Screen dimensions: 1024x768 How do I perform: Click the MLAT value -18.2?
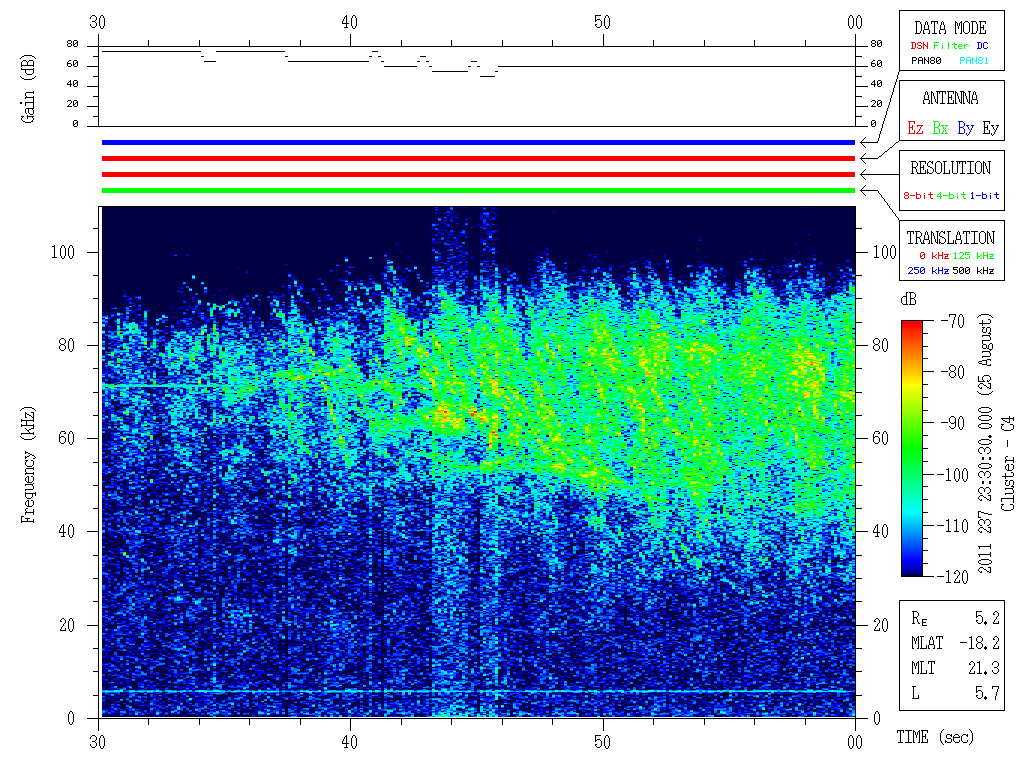979,643
